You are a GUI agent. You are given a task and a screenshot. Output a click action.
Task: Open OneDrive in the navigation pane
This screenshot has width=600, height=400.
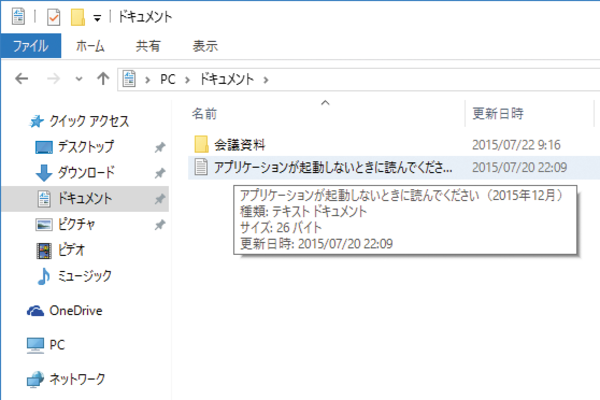pos(76,310)
